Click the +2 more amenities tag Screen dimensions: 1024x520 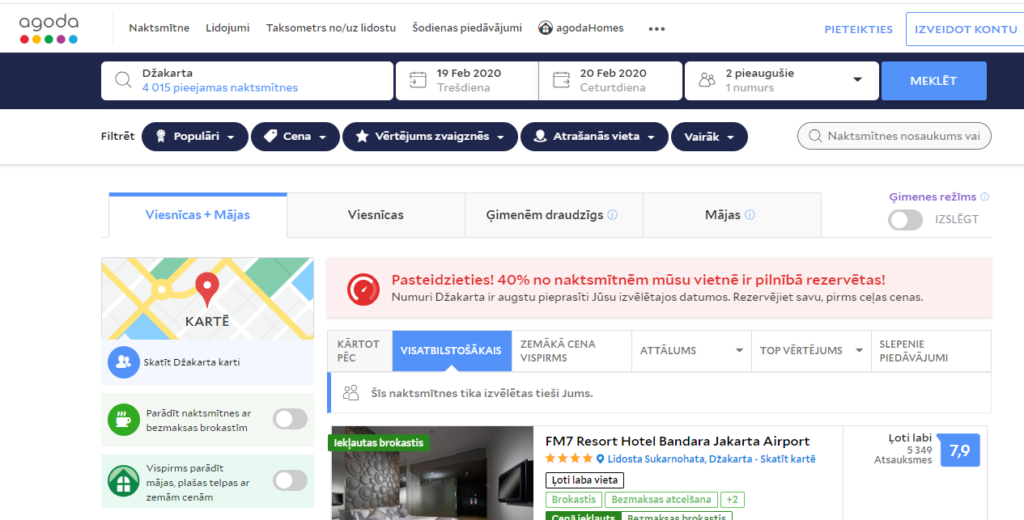click(x=732, y=500)
